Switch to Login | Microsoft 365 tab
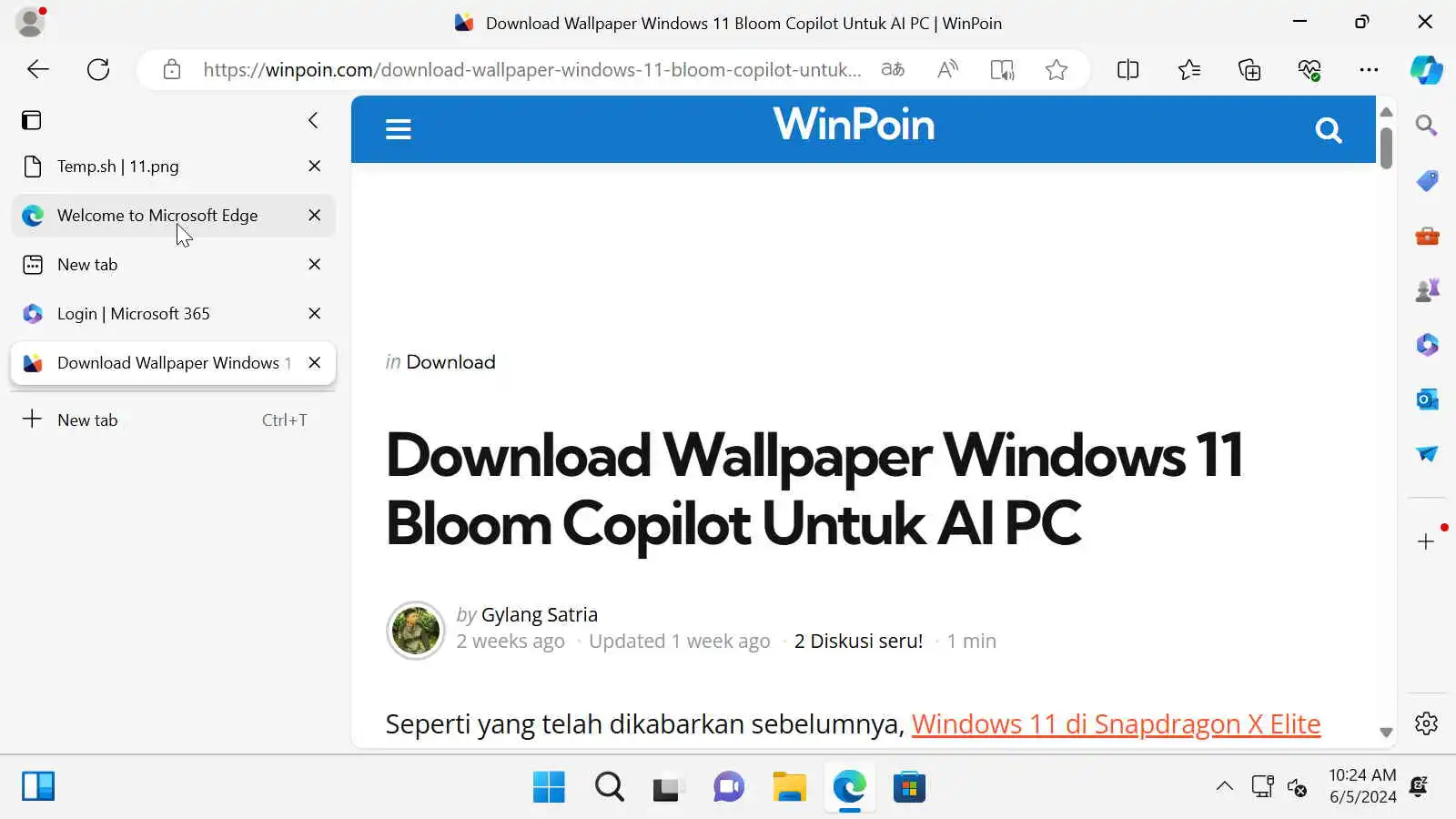1456x819 pixels. 173,314
